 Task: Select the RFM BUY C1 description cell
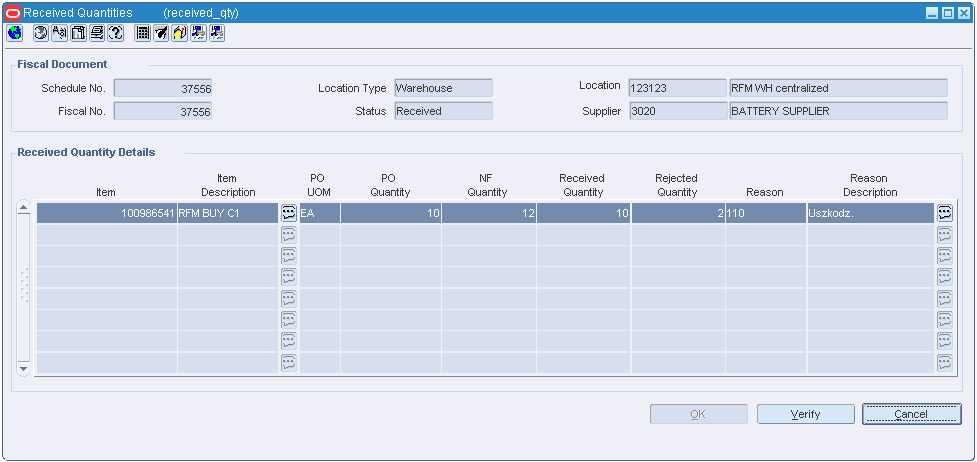click(x=228, y=213)
